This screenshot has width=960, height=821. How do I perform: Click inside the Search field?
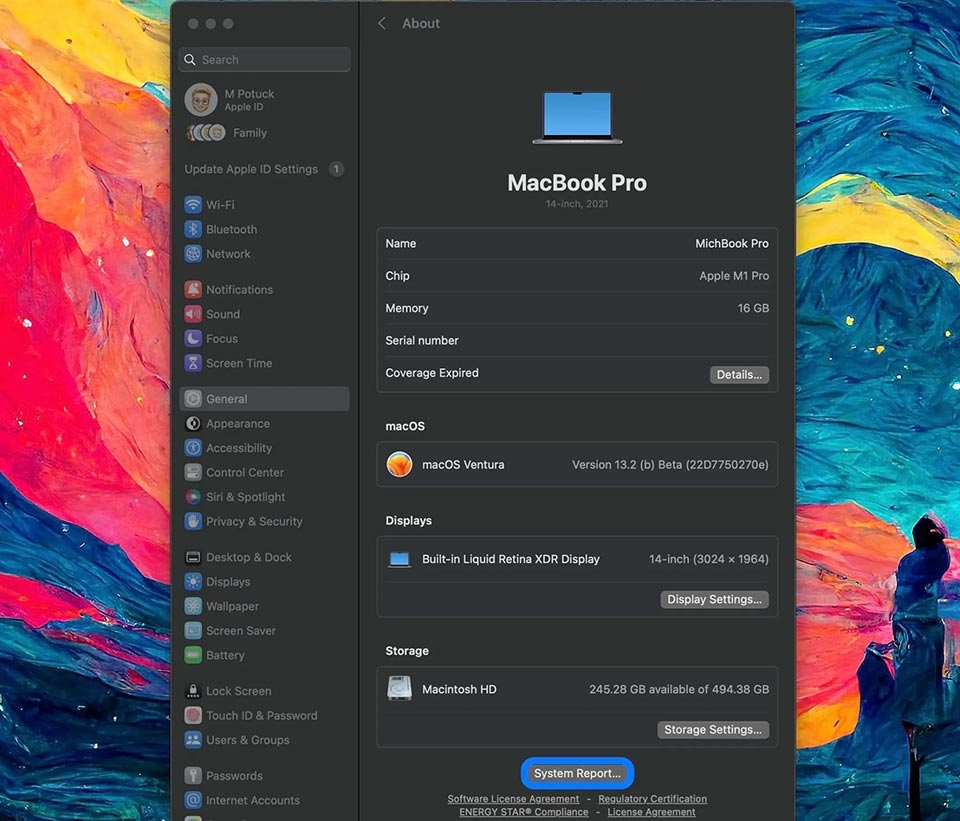tap(263, 59)
